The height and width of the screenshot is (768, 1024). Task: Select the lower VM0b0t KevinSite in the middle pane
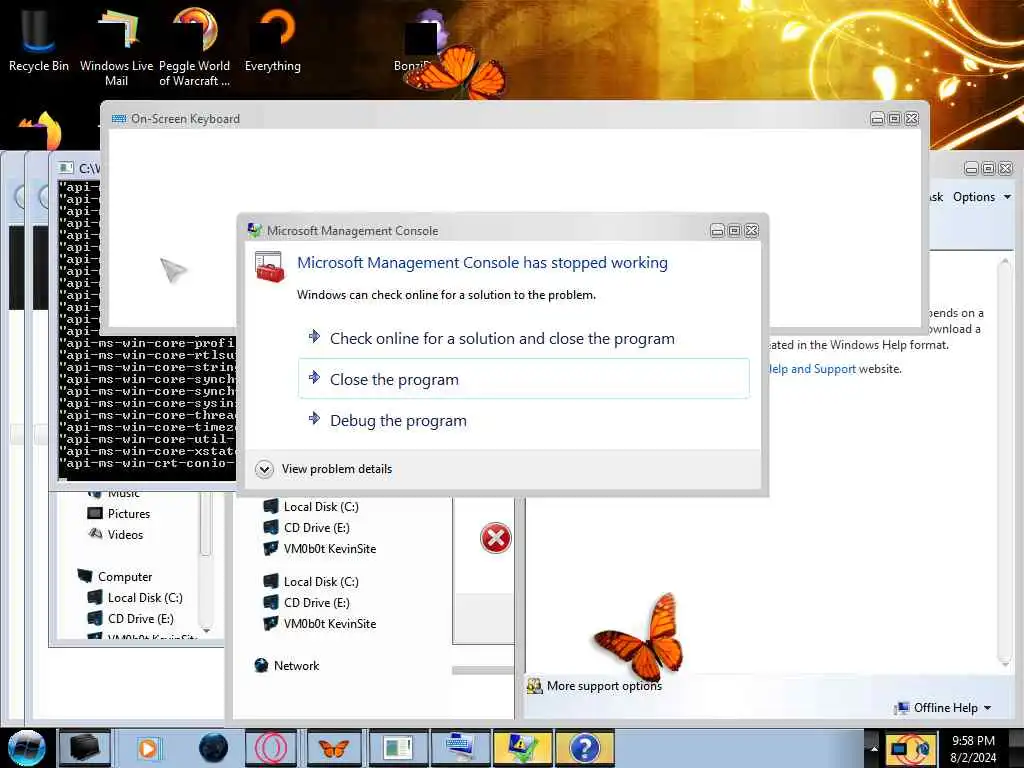click(x=319, y=624)
